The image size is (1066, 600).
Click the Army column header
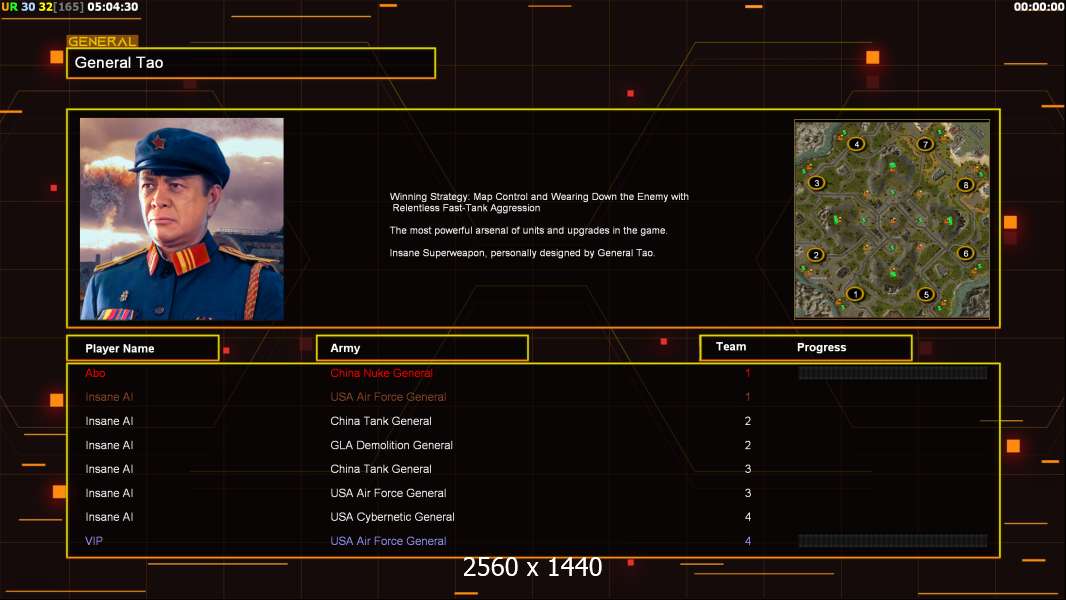click(x=422, y=348)
